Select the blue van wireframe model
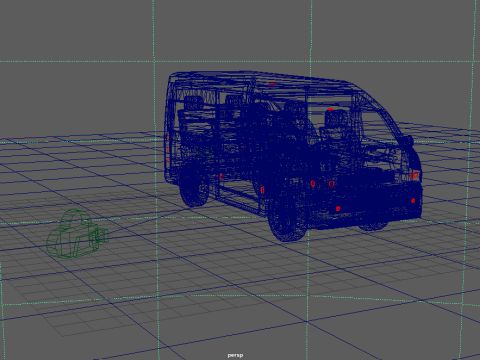 (293, 156)
